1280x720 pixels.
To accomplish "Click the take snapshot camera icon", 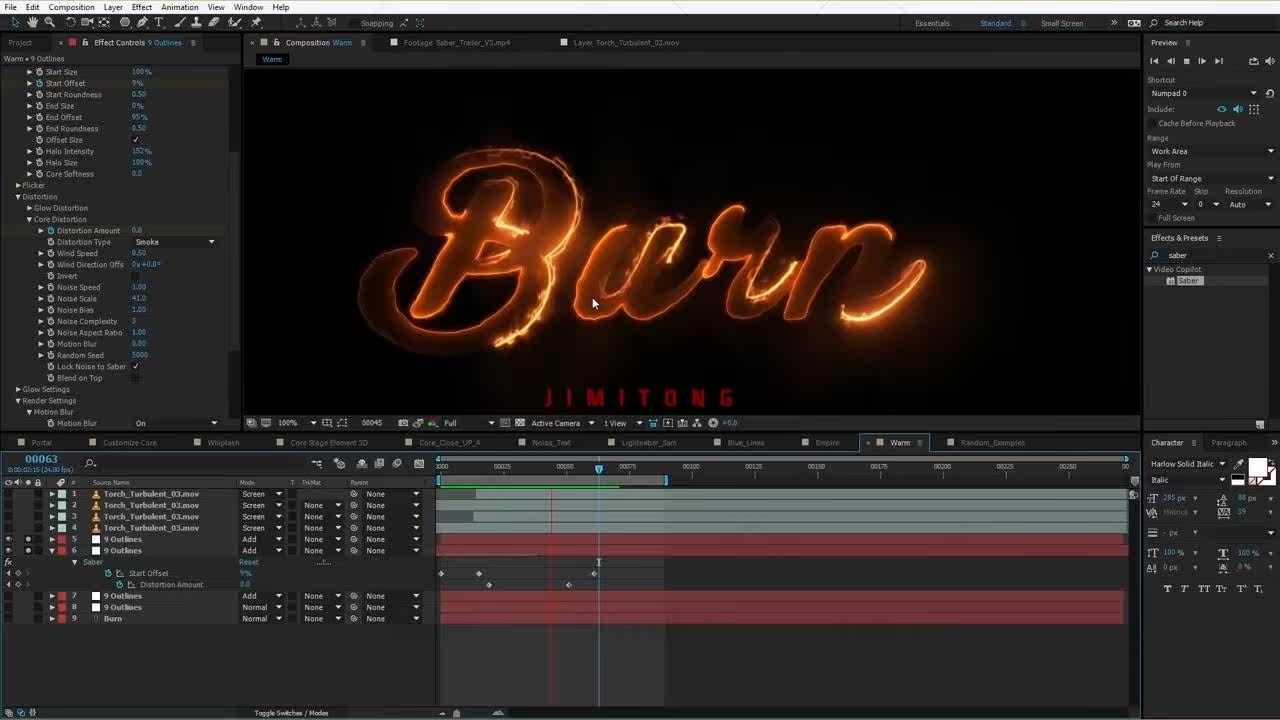I will pyautogui.click(x=403, y=423).
